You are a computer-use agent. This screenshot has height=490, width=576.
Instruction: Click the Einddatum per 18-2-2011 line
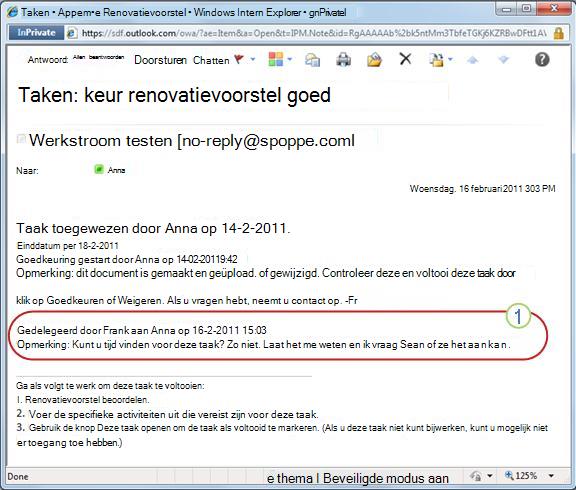[68, 246]
